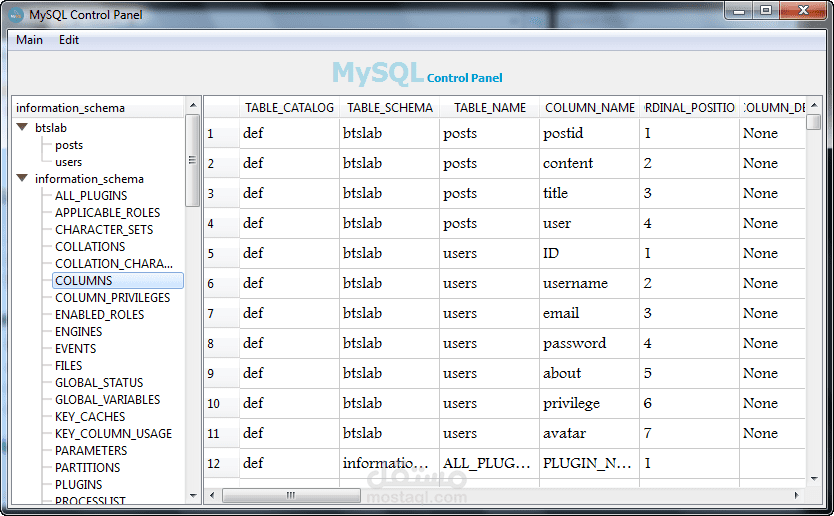Viewport: 834px width, 516px height.
Task: Select KEY_COLUMN_USAGE in the tree
Action: pyautogui.click(x=113, y=434)
